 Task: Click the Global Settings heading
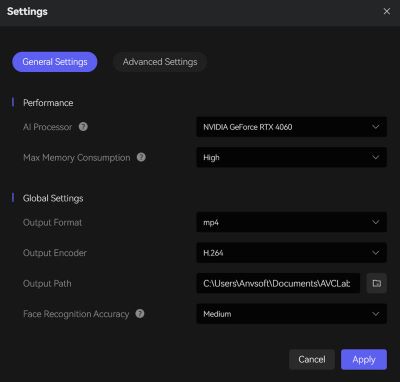click(x=53, y=198)
